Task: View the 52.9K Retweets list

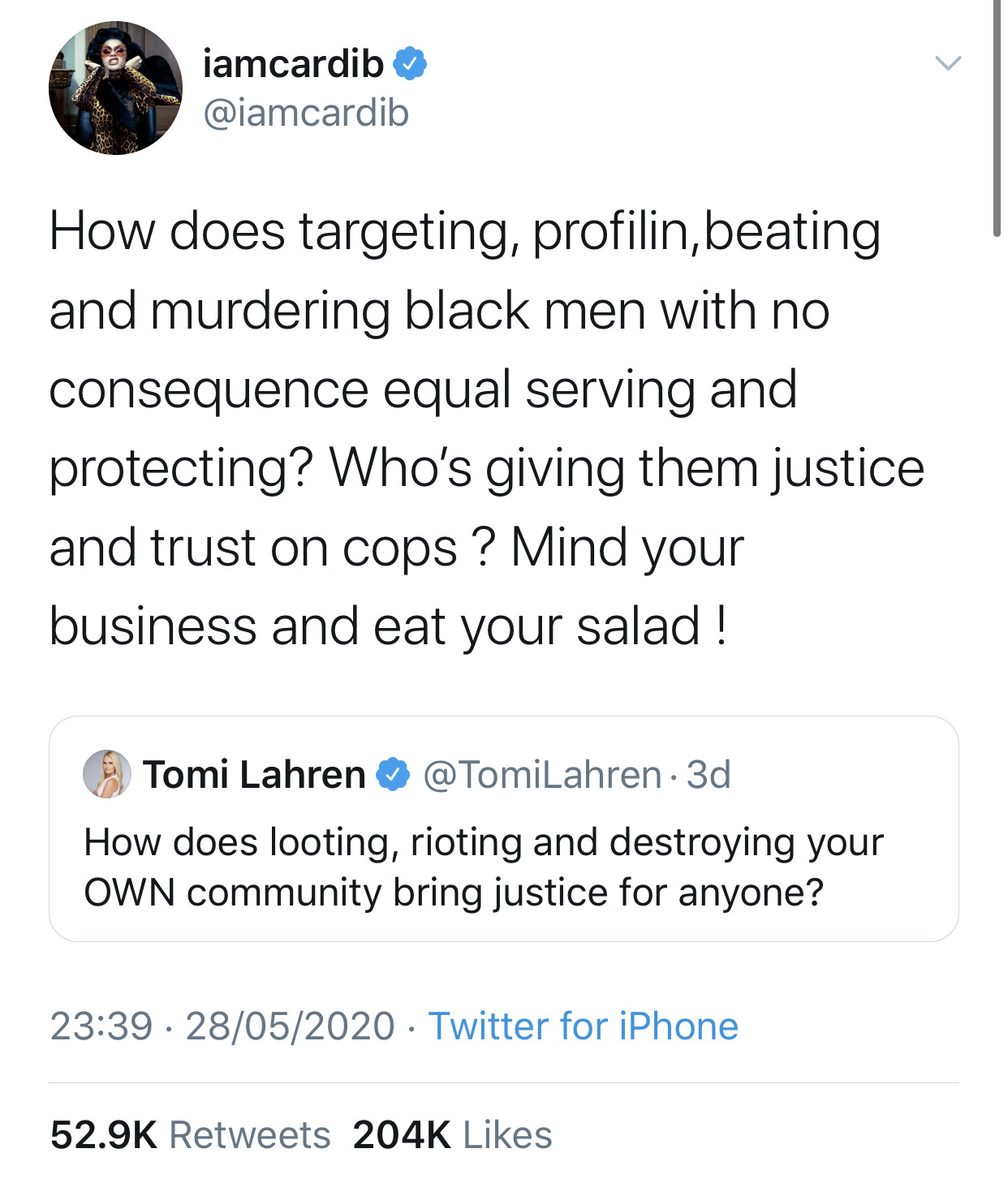Action: (x=190, y=1135)
